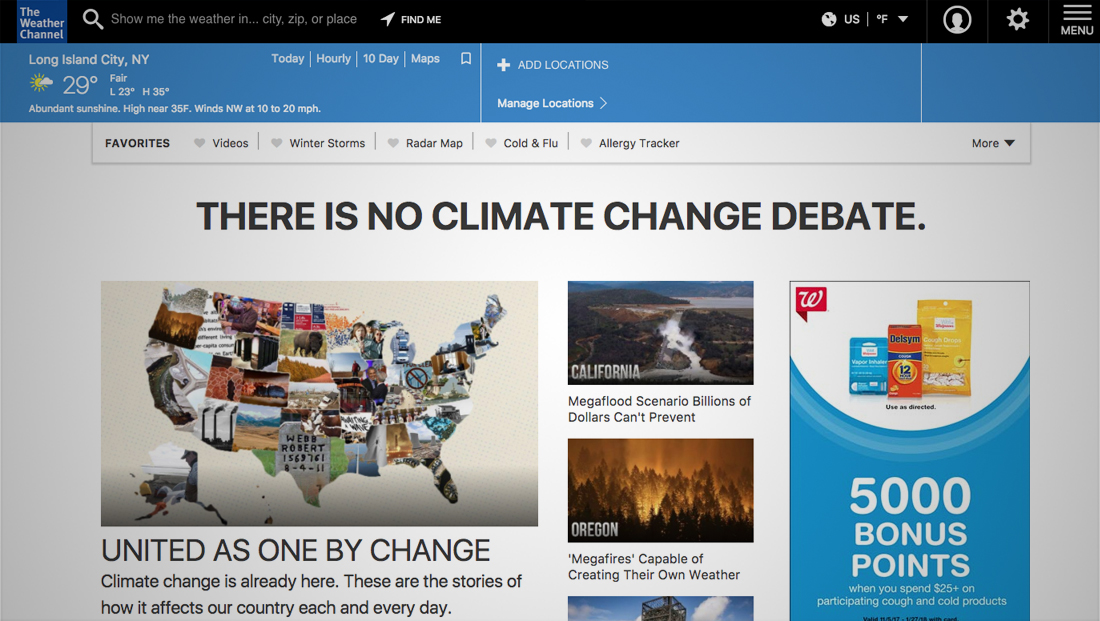Open the 'United As One By Change' headline
Viewport: 1100px width, 621px height.
coord(295,551)
